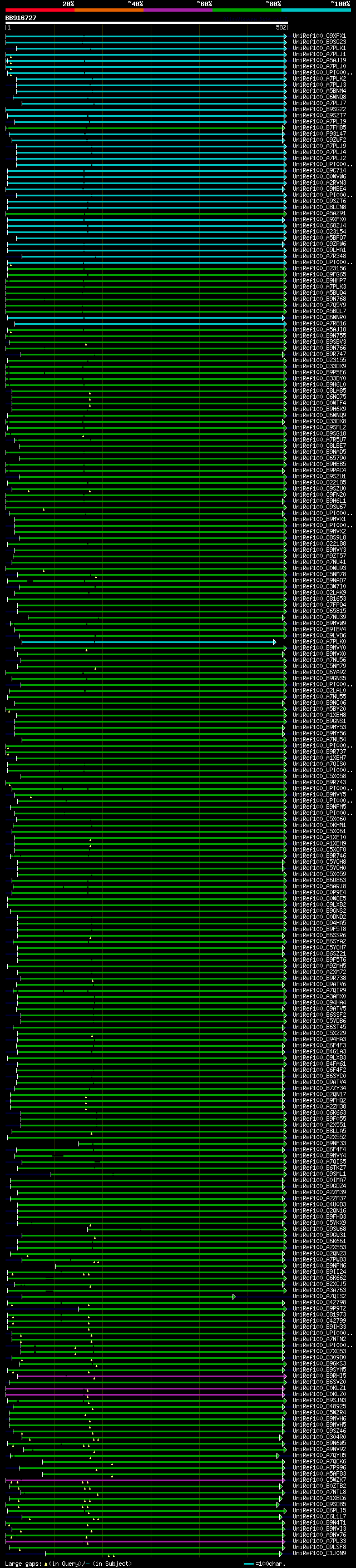This screenshot has width=356, height=1568.
Task: Click label UniRef100_B9MVY0
Action: click(x=319, y=647)
